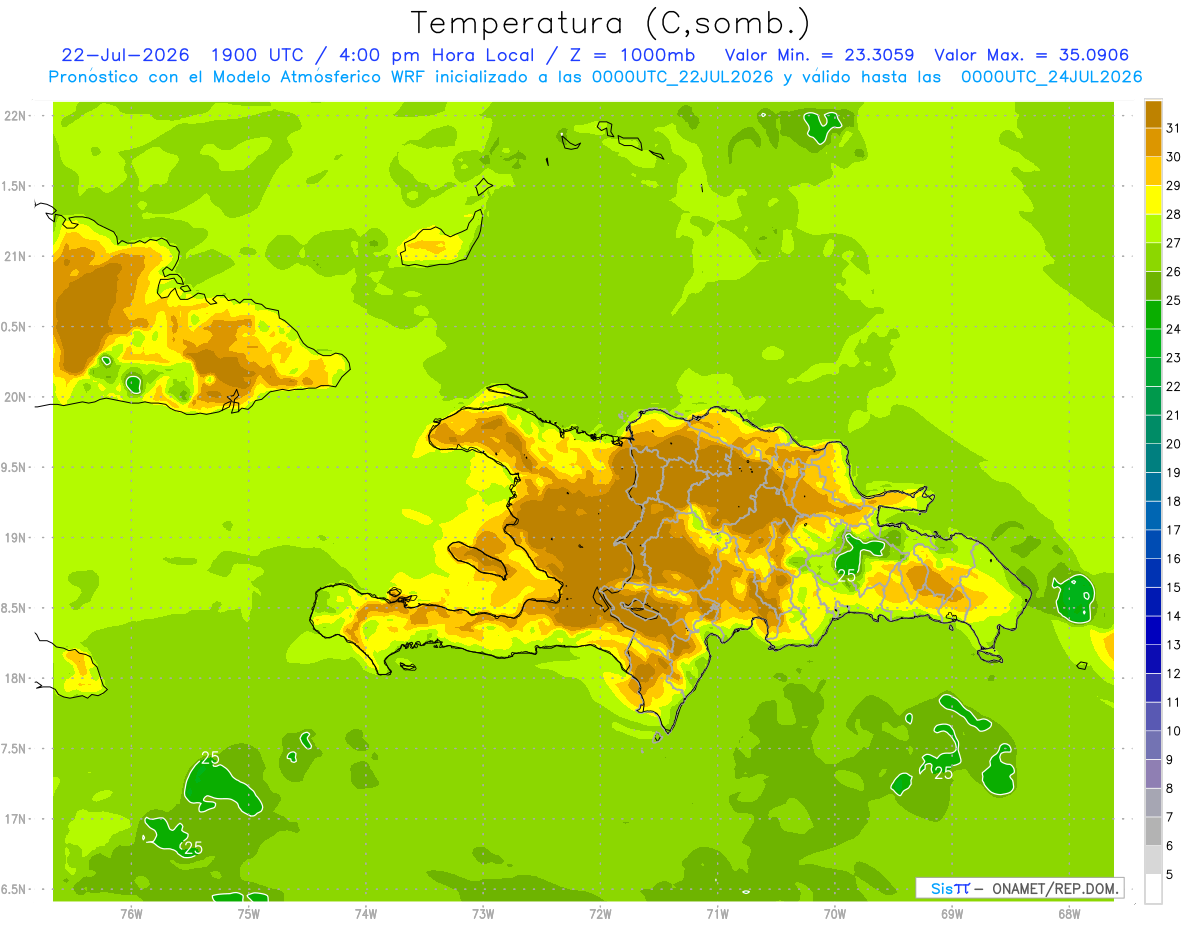
Task: Select the "Z = 1000mb" level text
Action: pyautogui.click(x=634, y=55)
